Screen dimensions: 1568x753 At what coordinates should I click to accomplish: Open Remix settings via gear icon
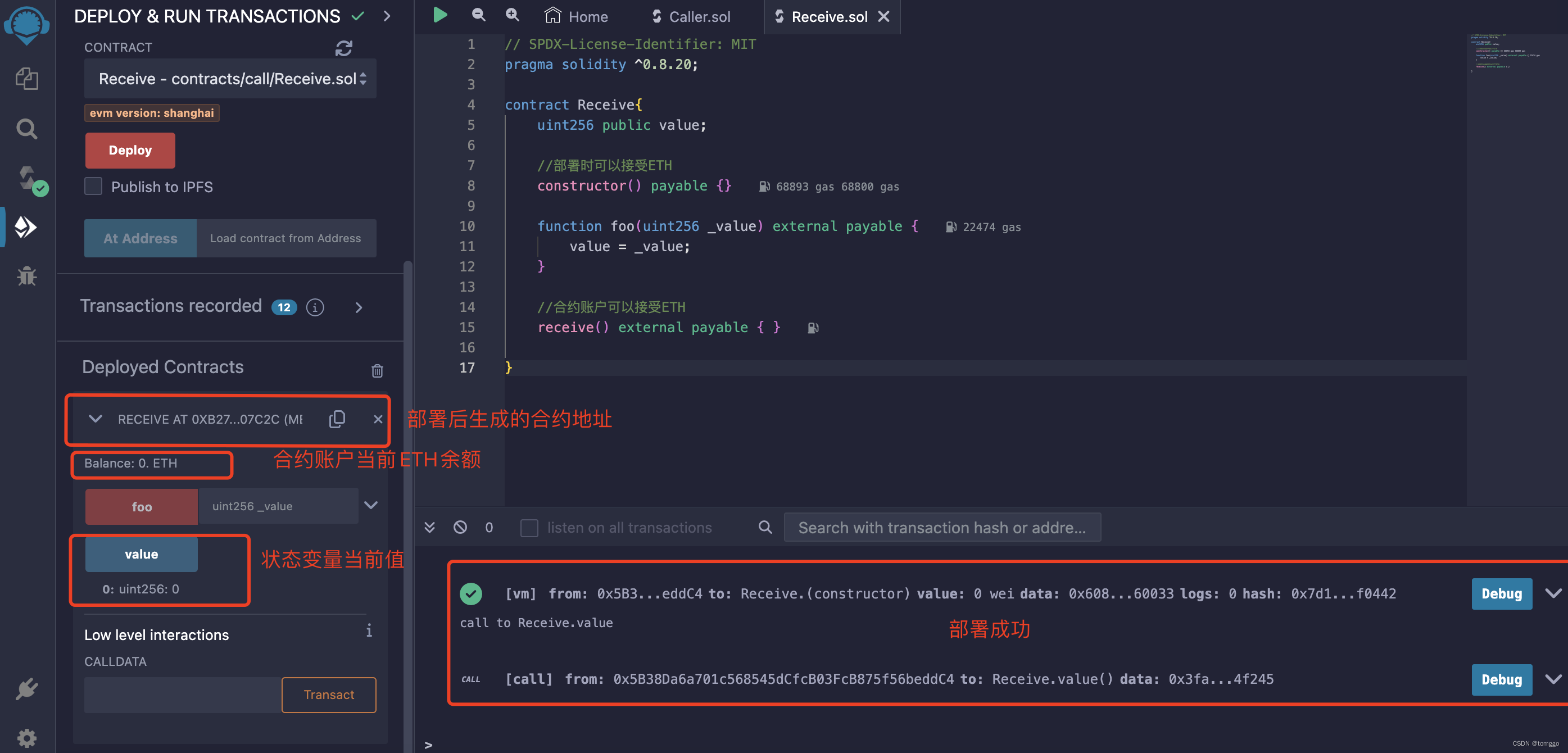coord(27,738)
